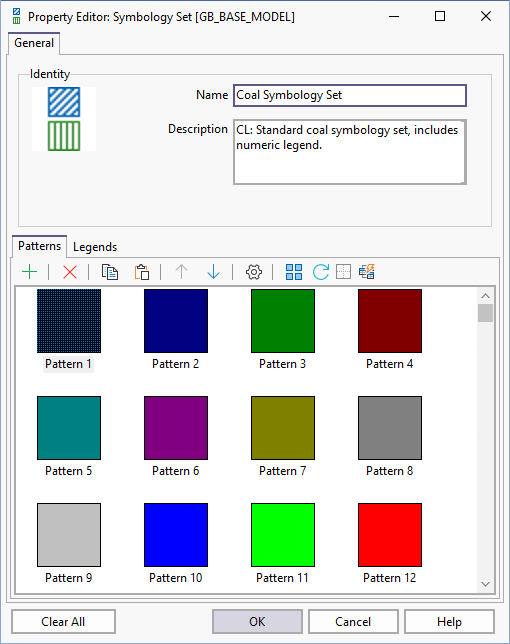The height and width of the screenshot is (644, 510).
Task: Select the light gray Pattern 9 swatch
Action: tap(69, 535)
